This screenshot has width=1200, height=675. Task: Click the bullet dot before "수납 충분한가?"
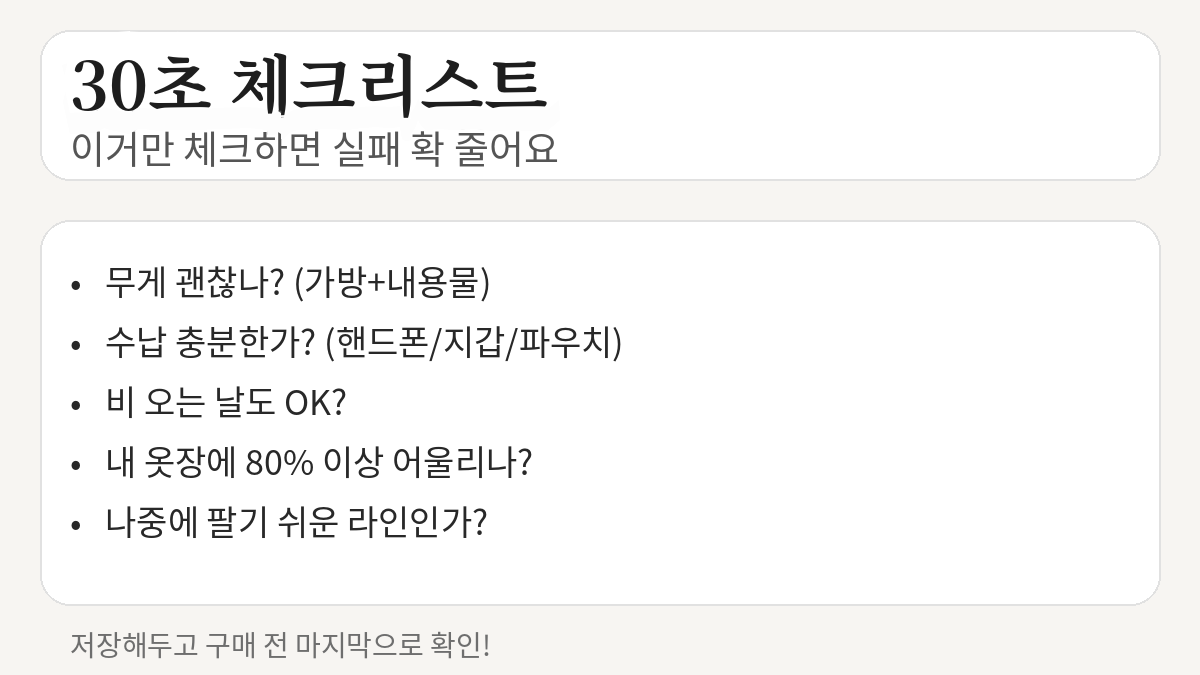pyautogui.click(x=76, y=346)
